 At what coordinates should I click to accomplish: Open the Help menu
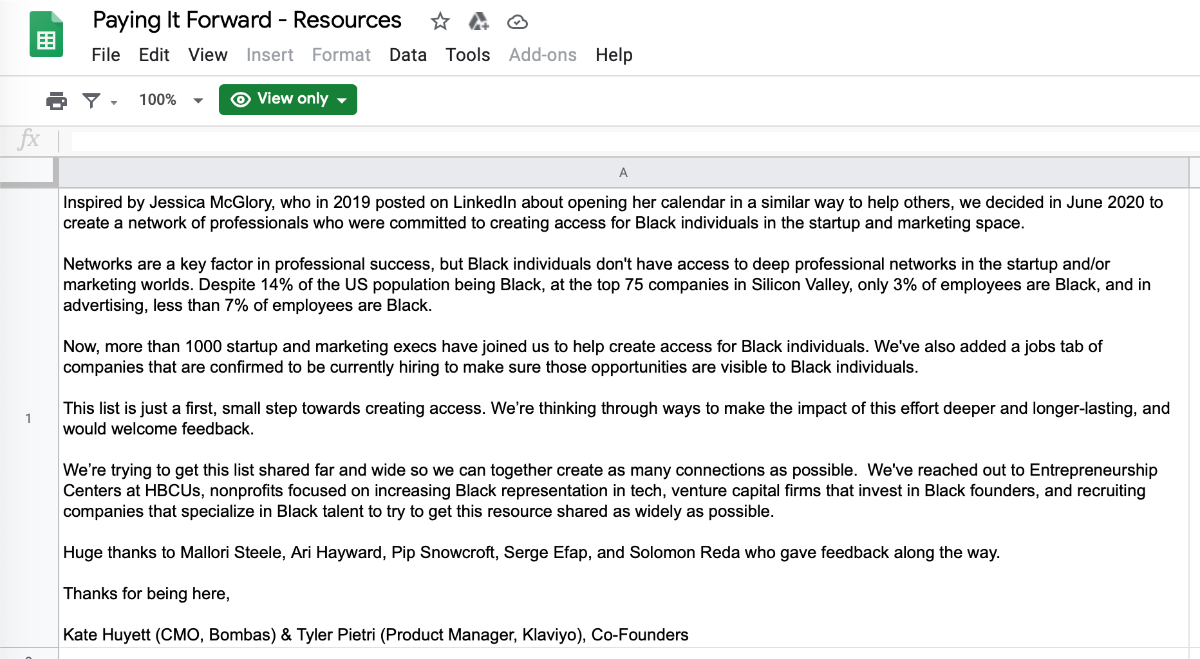click(614, 55)
